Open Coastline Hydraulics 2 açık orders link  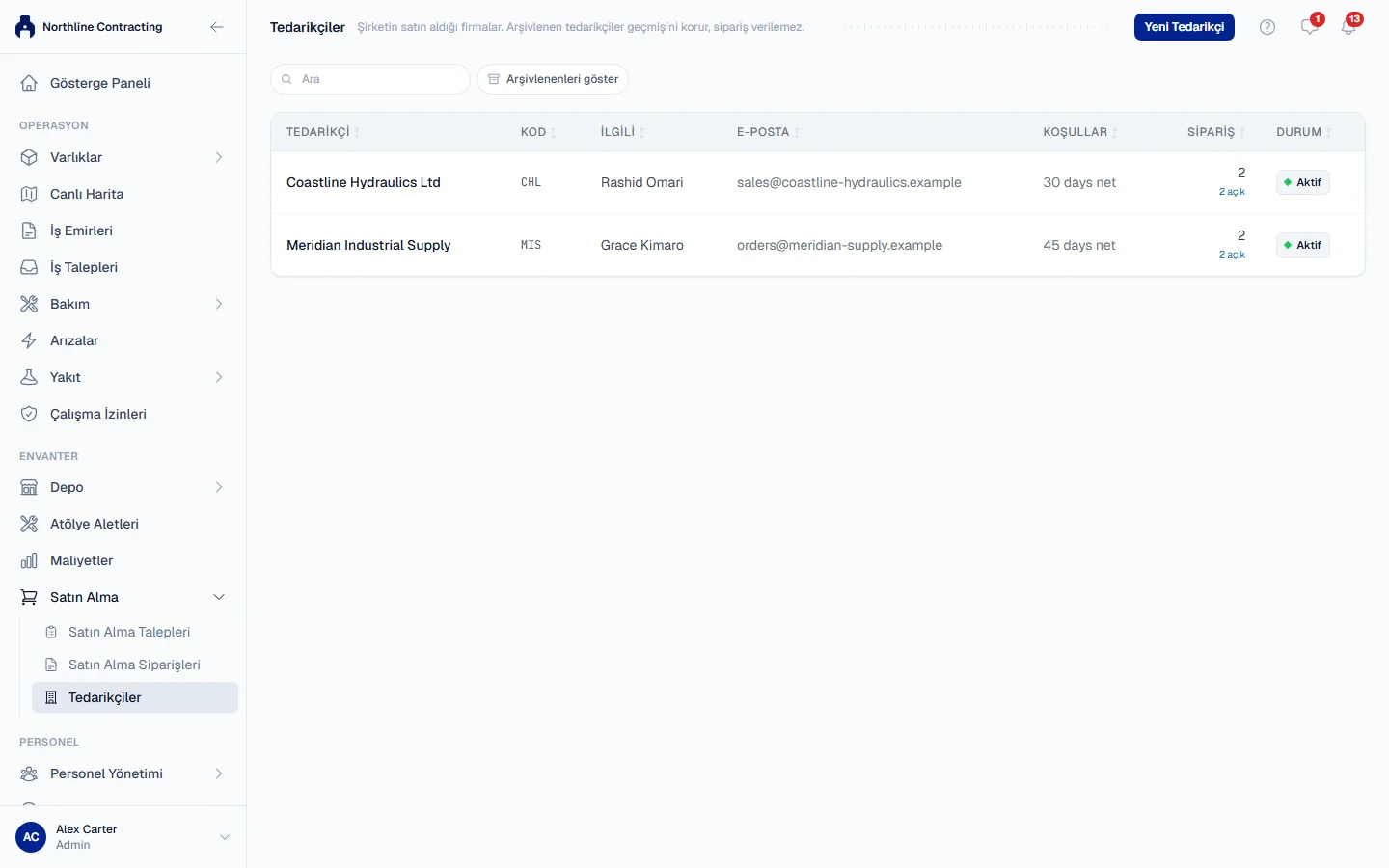pyautogui.click(x=1232, y=192)
